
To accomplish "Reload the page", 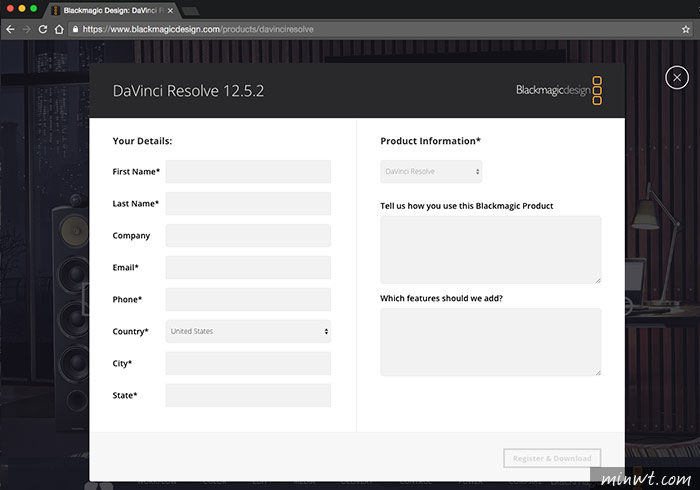I will (43, 29).
